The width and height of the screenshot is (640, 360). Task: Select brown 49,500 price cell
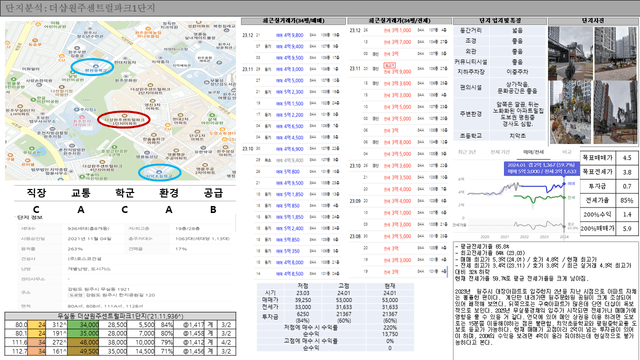(83, 351)
